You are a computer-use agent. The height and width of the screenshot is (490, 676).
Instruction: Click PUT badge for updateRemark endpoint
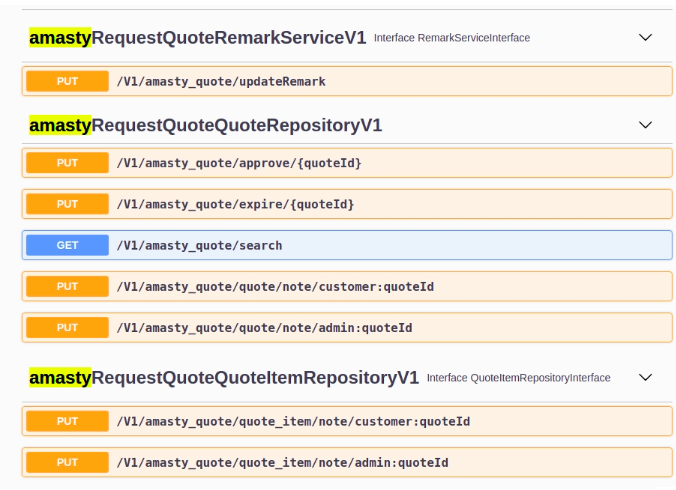click(67, 81)
